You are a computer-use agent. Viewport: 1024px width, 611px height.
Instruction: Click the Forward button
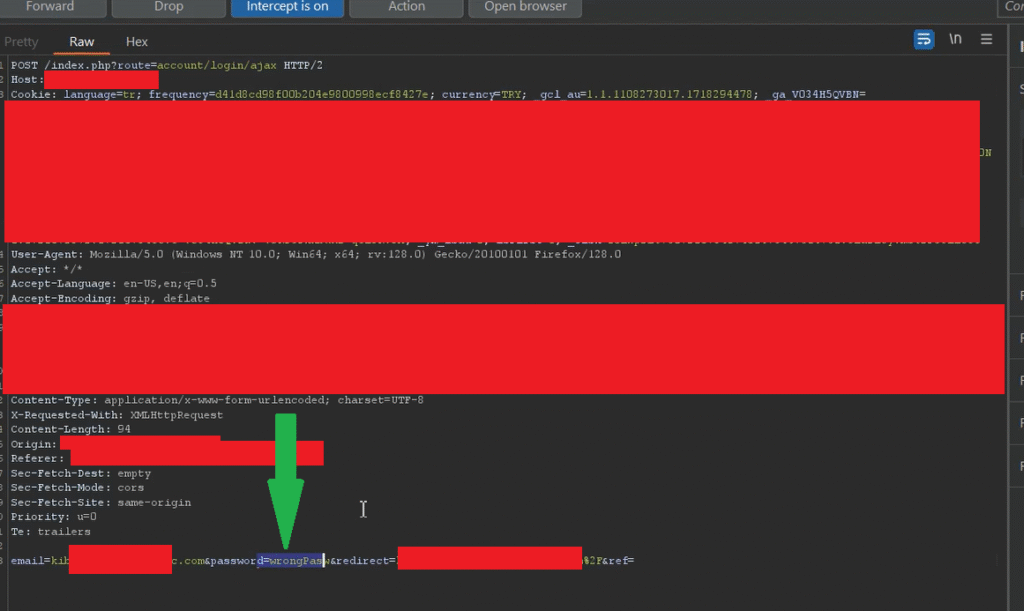50,7
